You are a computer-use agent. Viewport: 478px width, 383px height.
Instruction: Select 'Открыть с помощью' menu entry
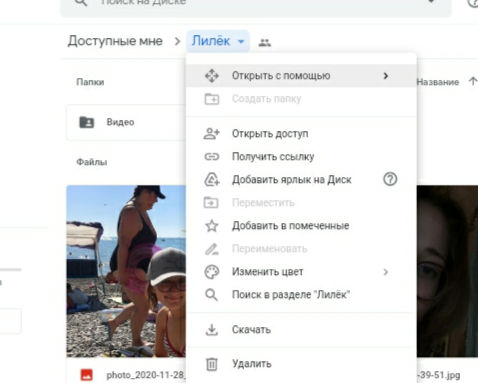point(301,76)
